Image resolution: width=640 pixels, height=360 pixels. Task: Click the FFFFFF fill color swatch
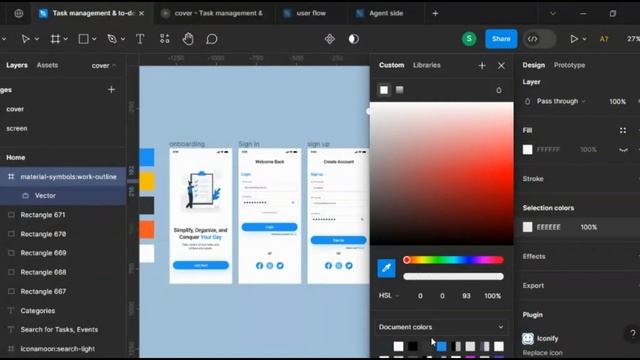[527, 149]
